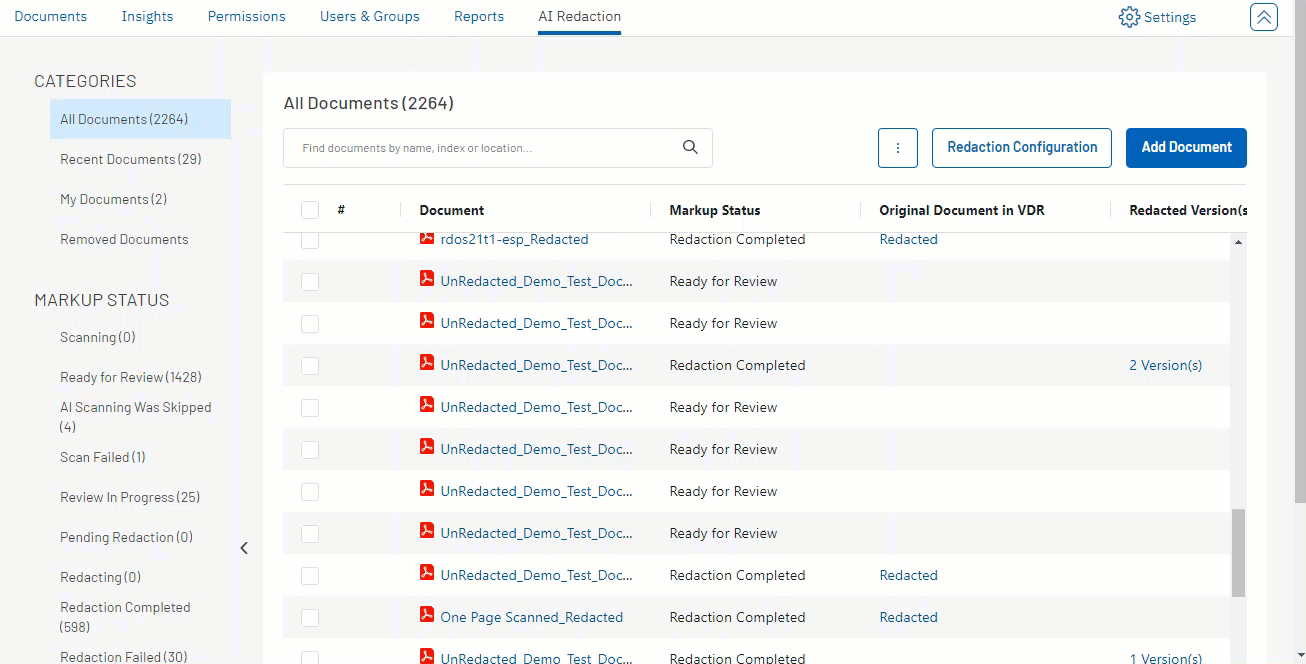
Task: Sort by the Markup Status column header
Action: pyautogui.click(x=714, y=210)
